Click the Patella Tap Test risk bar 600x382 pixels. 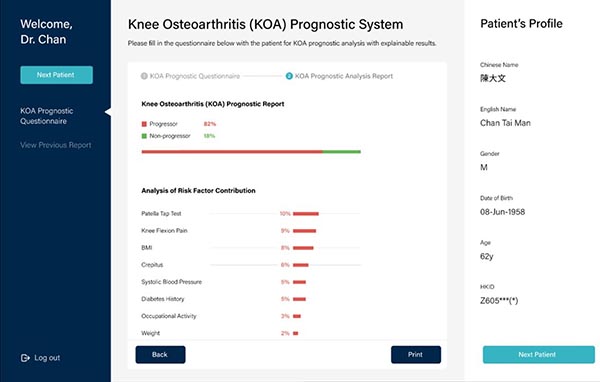(x=306, y=214)
